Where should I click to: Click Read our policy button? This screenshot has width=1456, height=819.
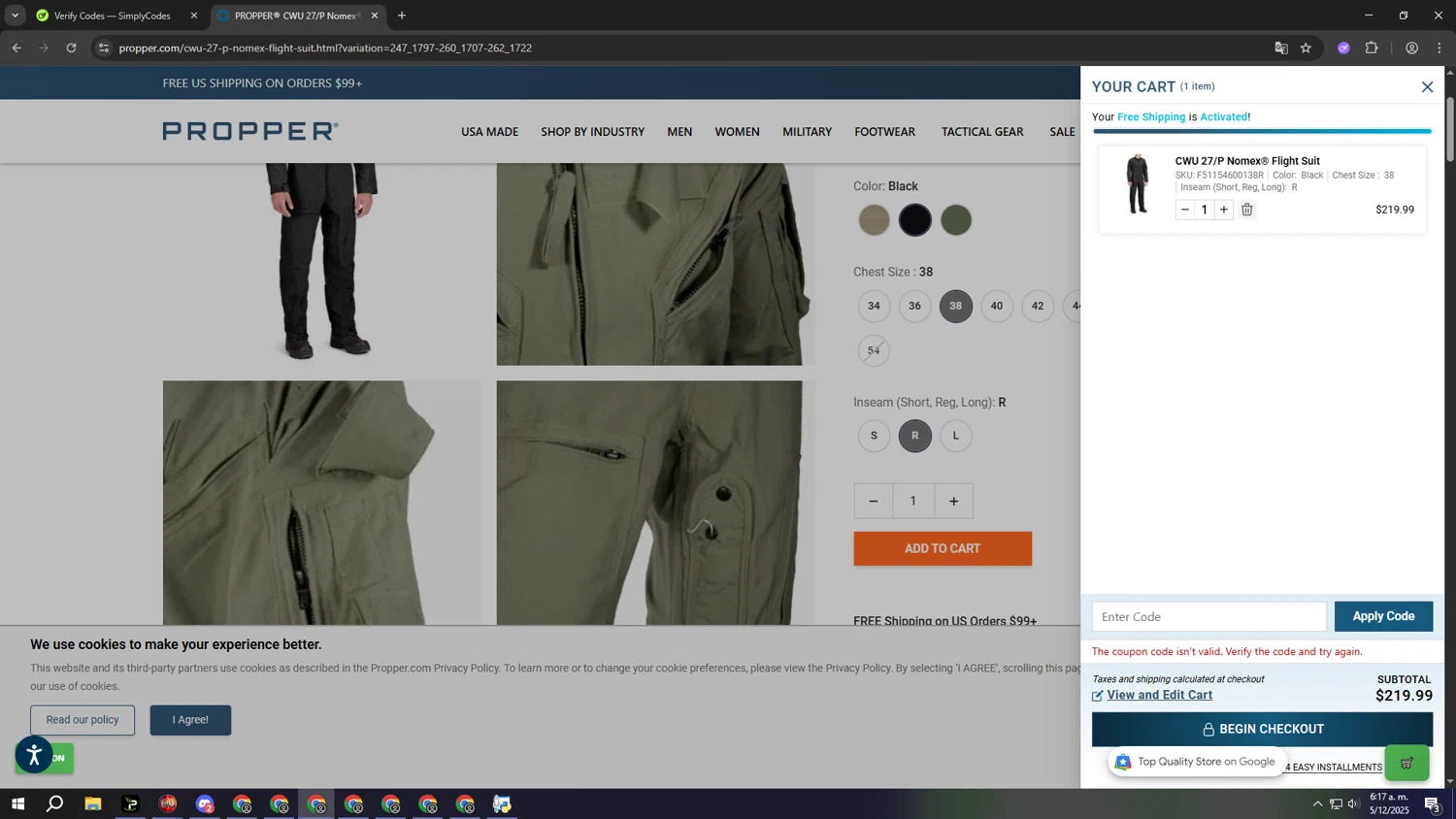[x=83, y=720]
